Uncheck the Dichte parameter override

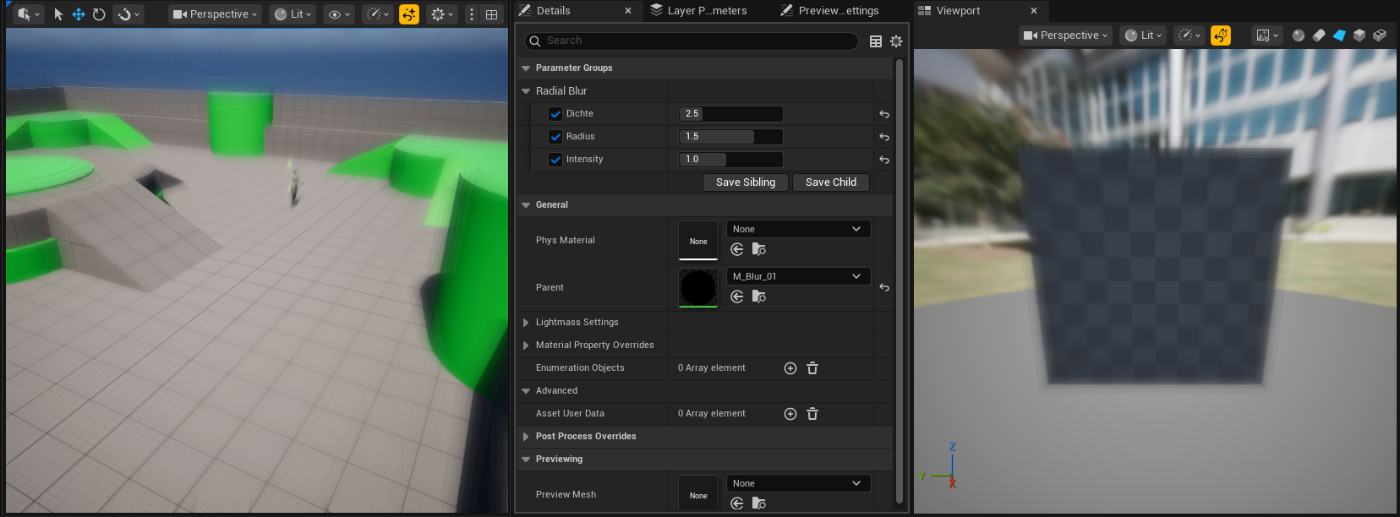(555, 114)
